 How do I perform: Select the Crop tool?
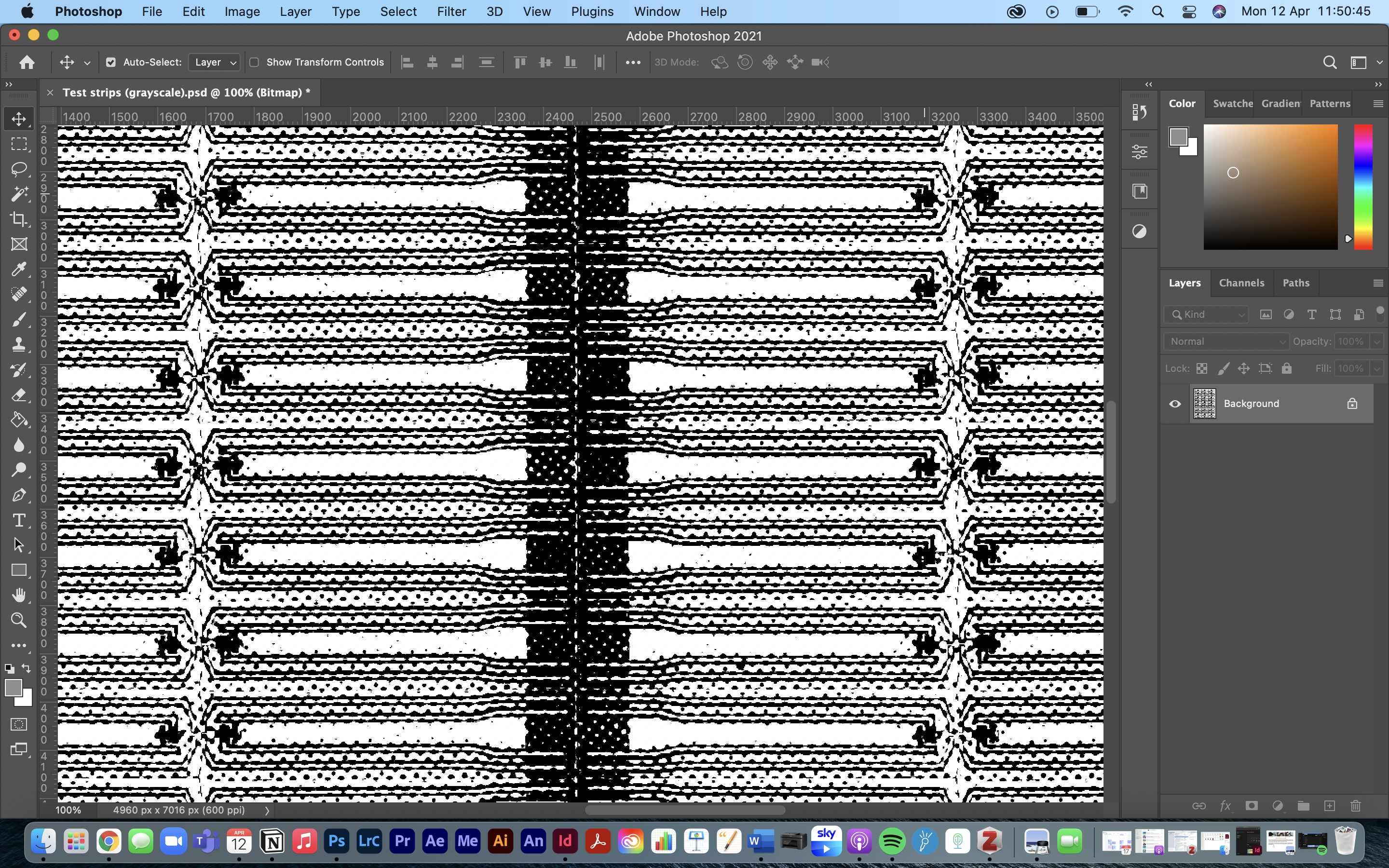[x=19, y=219]
